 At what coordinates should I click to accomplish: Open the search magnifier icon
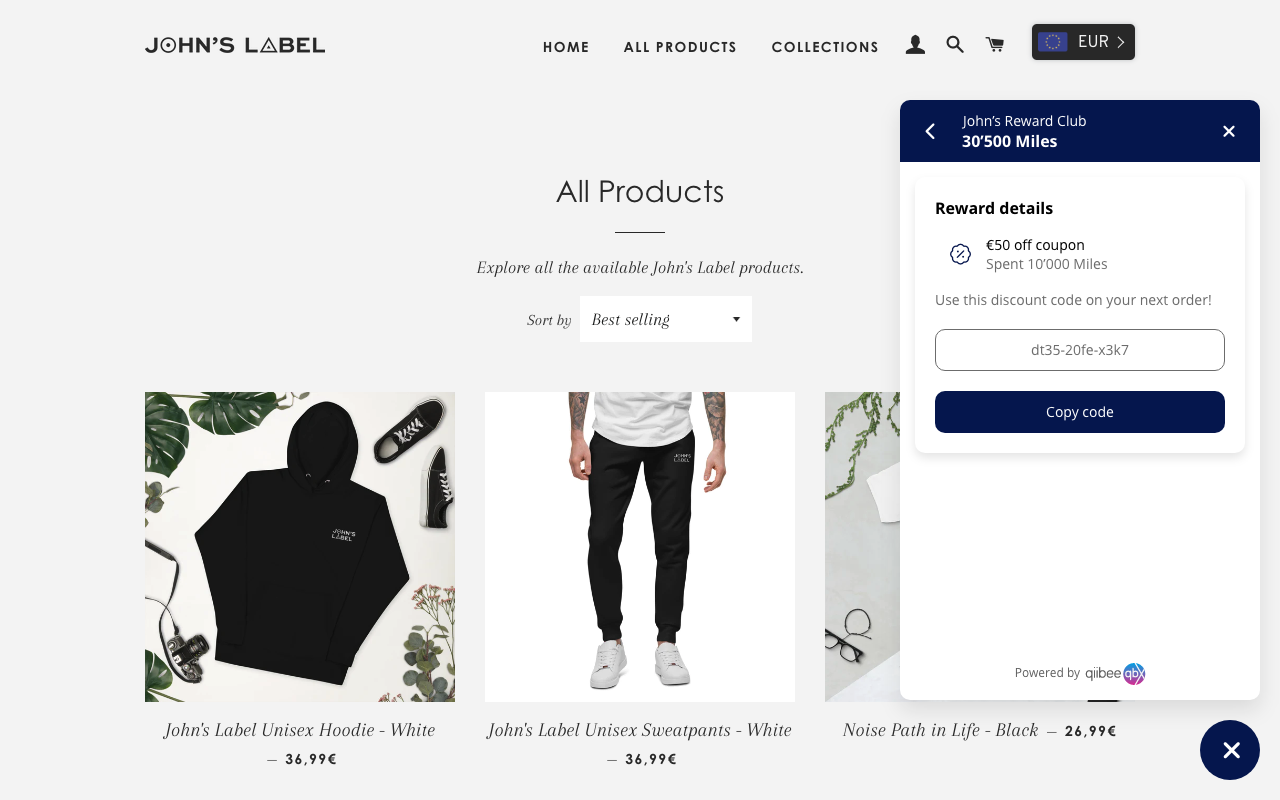pyautogui.click(x=955, y=45)
